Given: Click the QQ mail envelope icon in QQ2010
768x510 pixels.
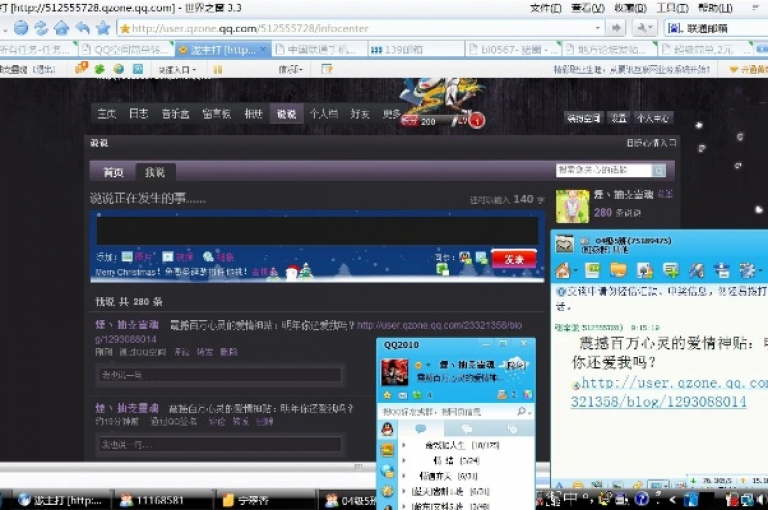Looking at the screenshot, I should click(x=402, y=395).
